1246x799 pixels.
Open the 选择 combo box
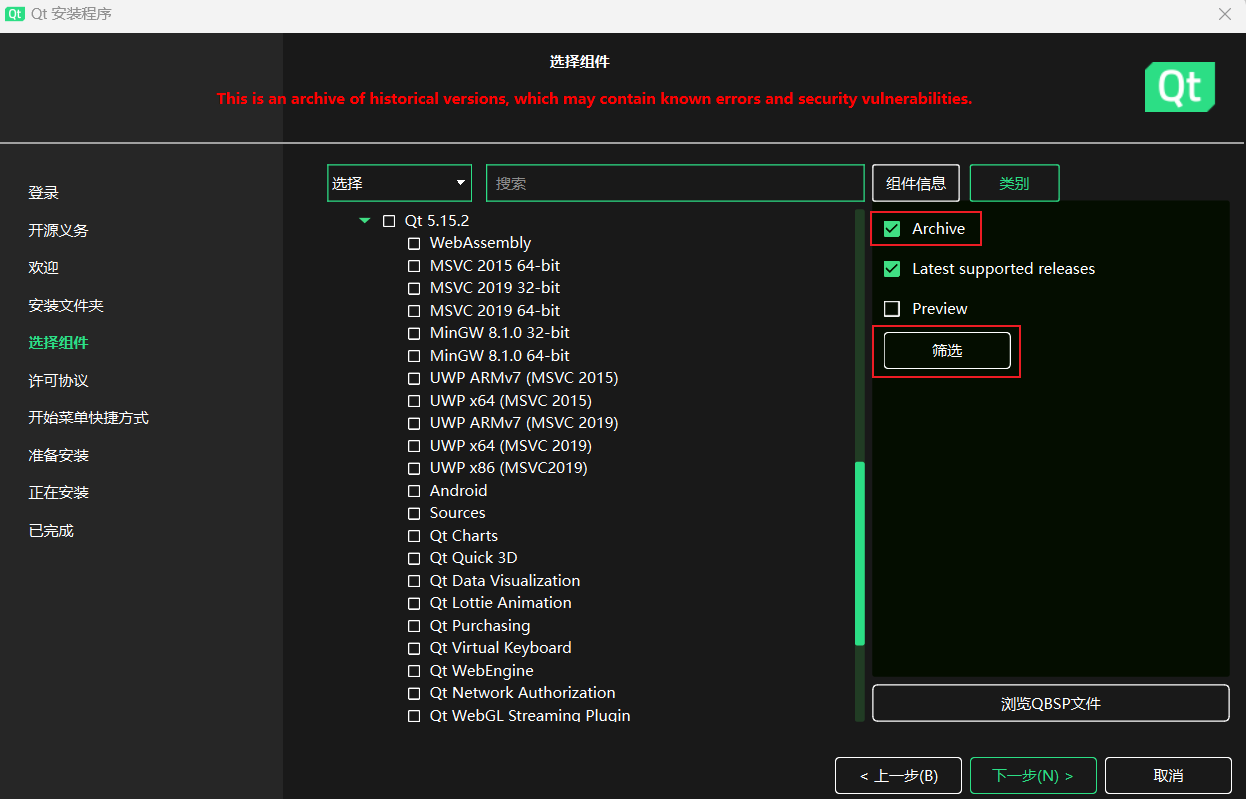tap(399, 183)
